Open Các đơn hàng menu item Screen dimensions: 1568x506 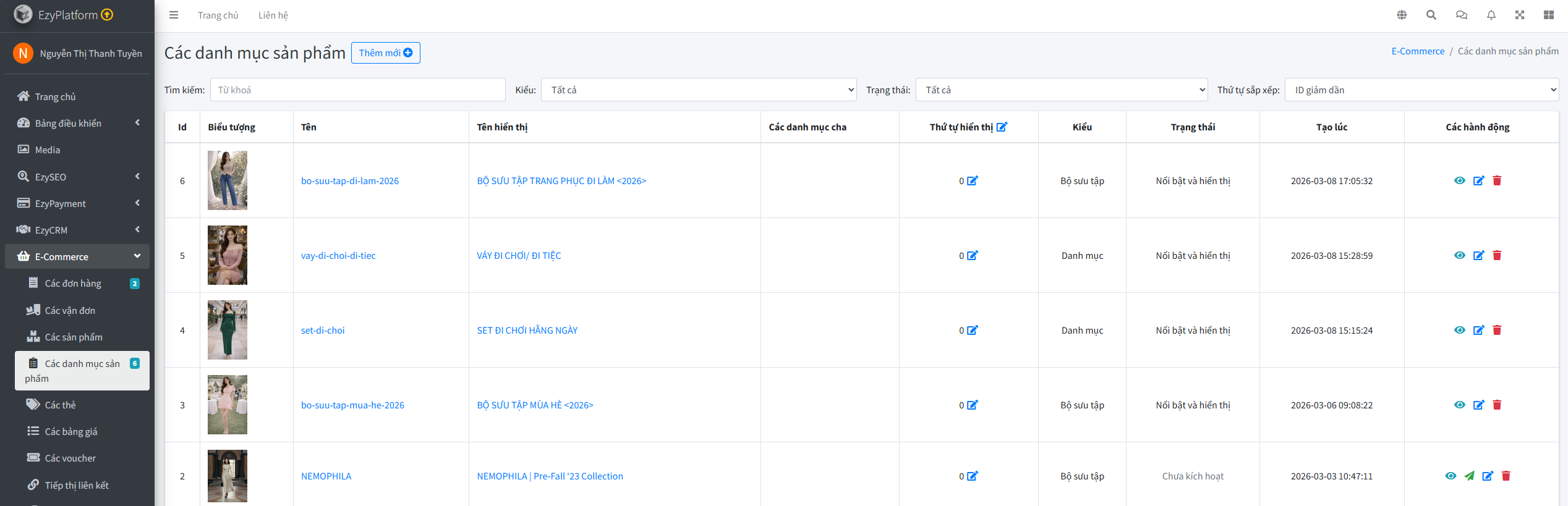click(73, 283)
